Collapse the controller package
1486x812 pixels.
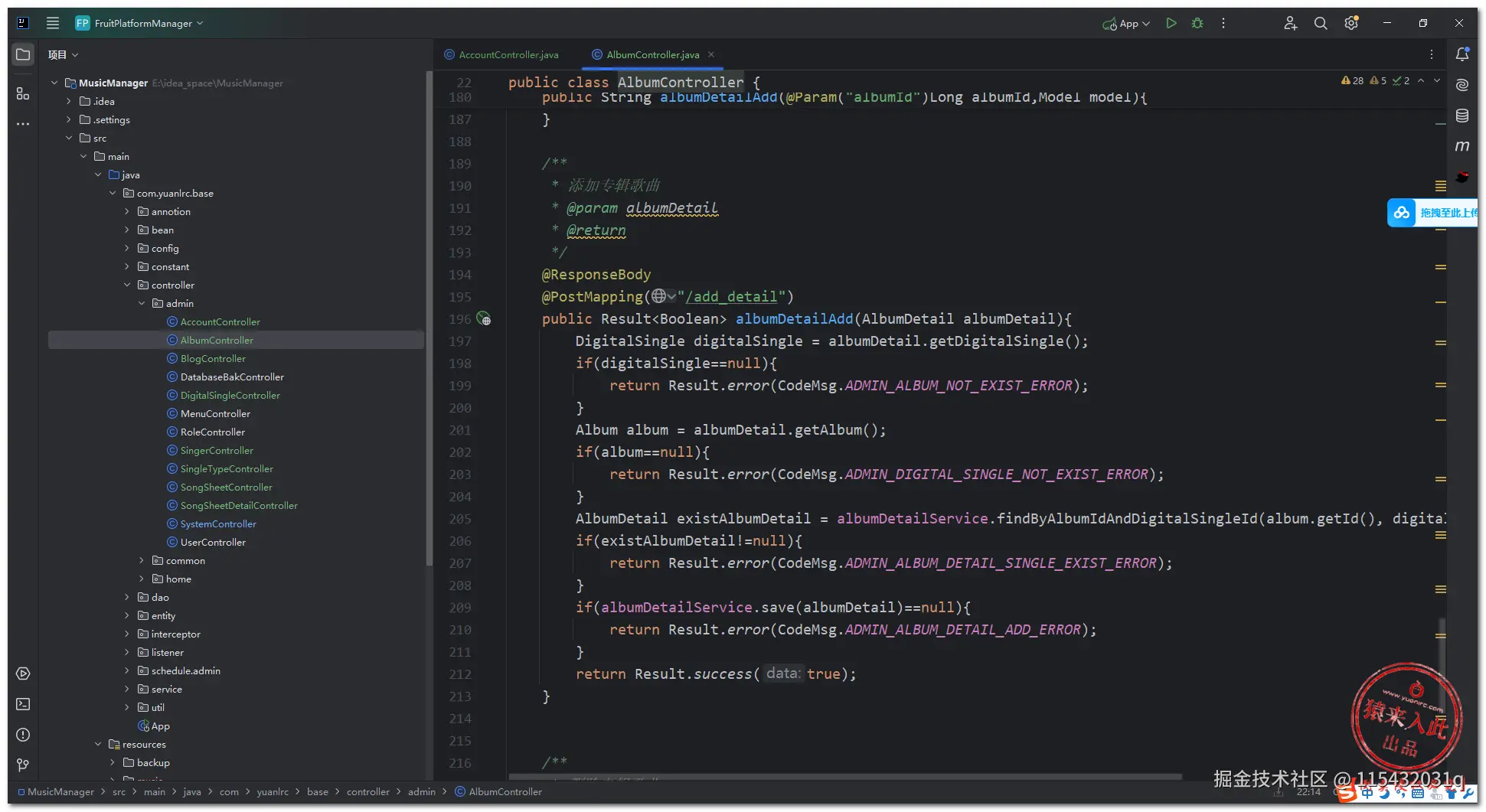point(127,285)
